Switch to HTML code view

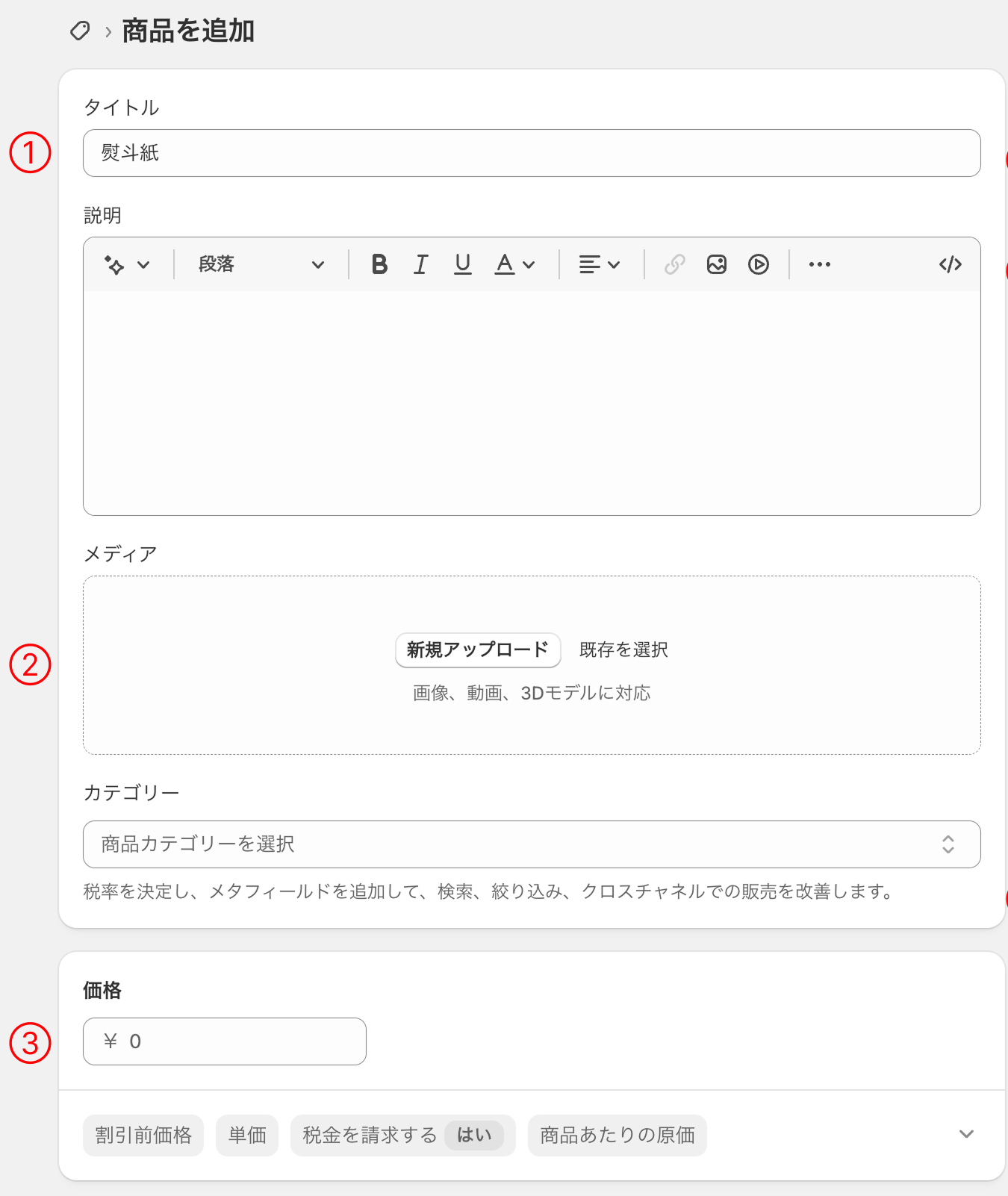(950, 264)
